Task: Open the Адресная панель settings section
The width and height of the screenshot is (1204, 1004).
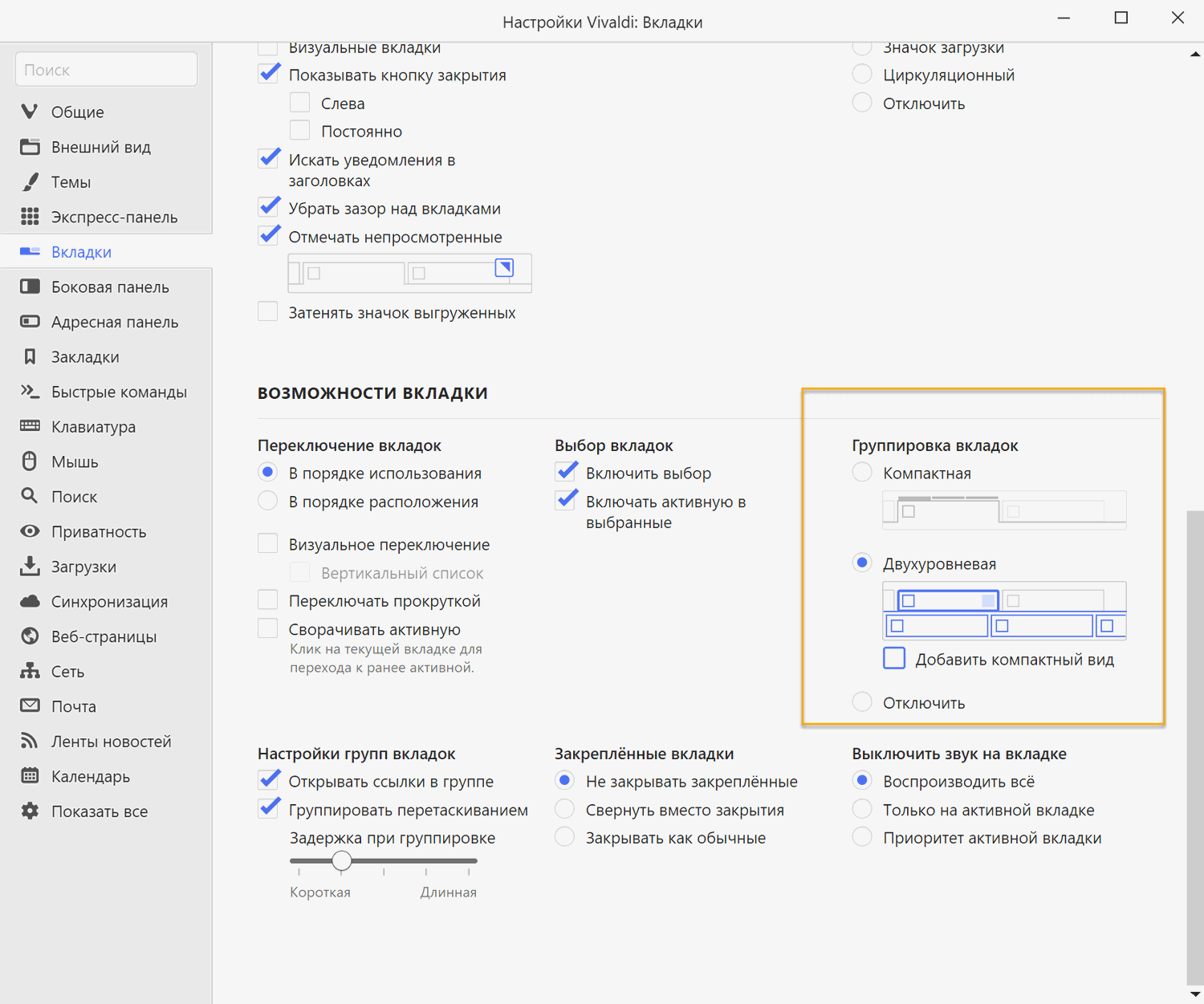Action: tap(115, 322)
